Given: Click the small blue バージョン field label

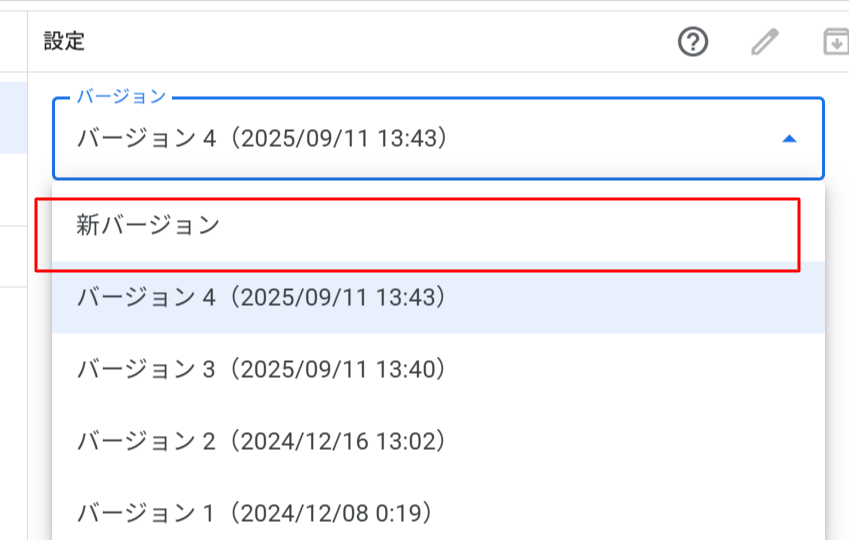Looking at the screenshot, I should pyautogui.click(x=121, y=97).
